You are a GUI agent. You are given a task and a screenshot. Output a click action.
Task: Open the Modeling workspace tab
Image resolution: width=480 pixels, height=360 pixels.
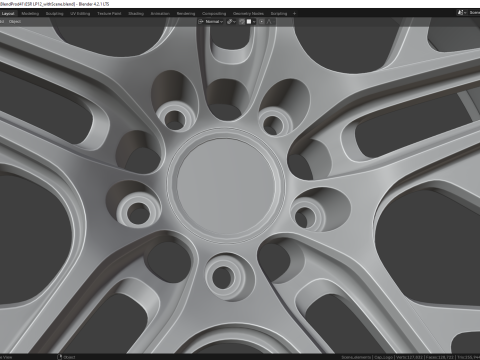(x=30, y=14)
